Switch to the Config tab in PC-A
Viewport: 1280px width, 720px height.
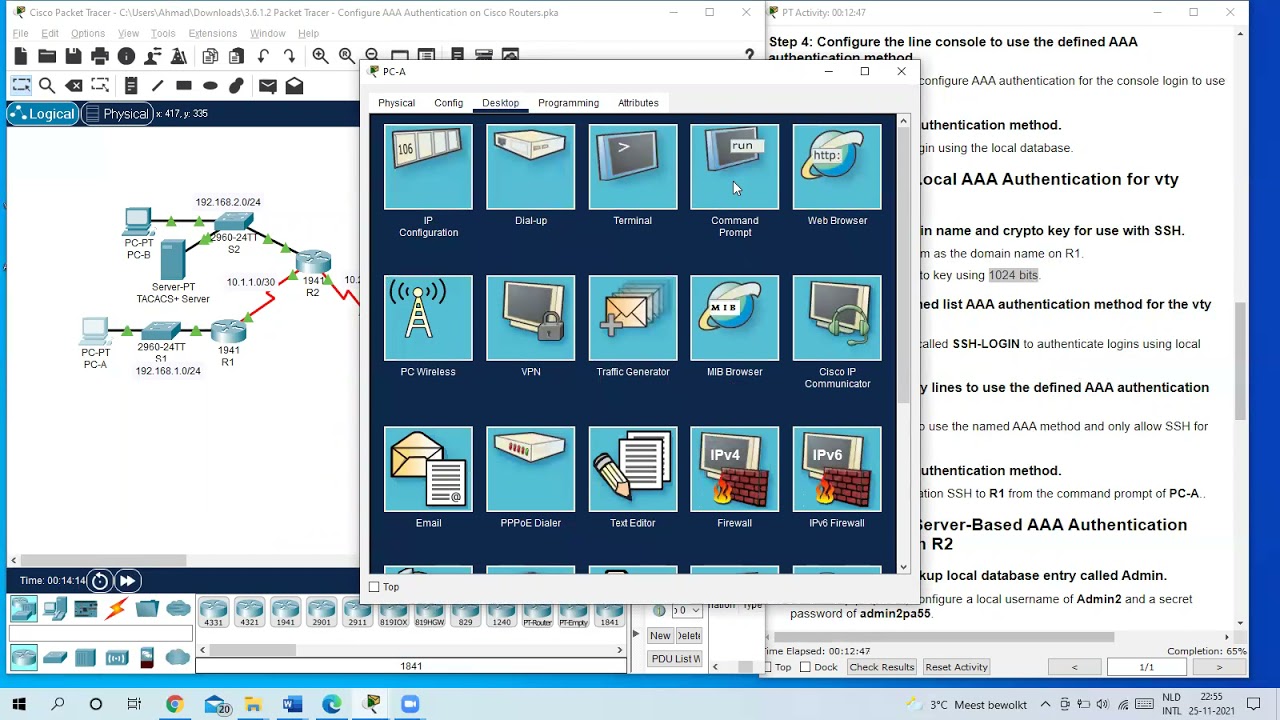tap(448, 103)
